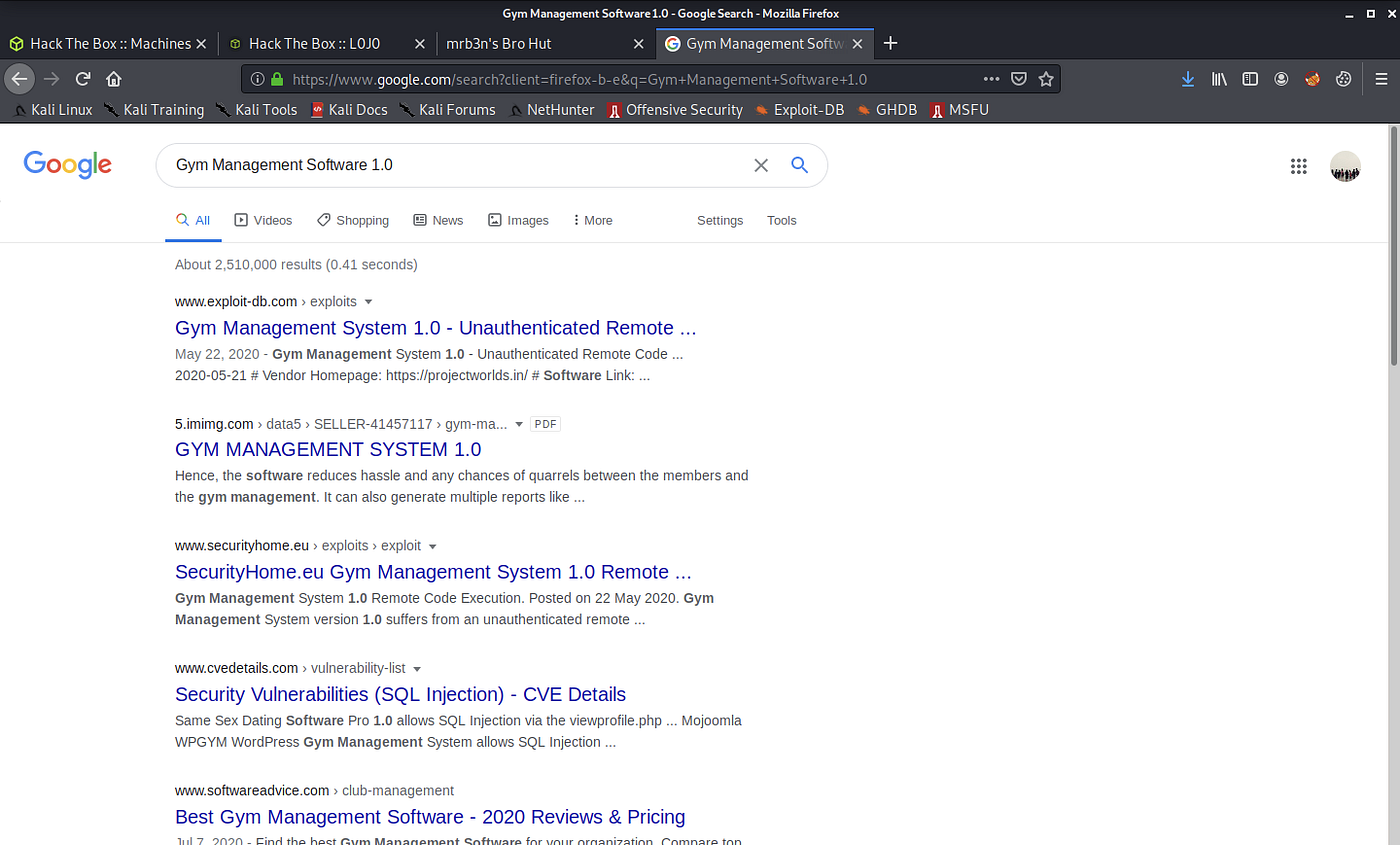1400x845 pixels.
Task: Open MSFU bookmark
Action: pos(959,110)
